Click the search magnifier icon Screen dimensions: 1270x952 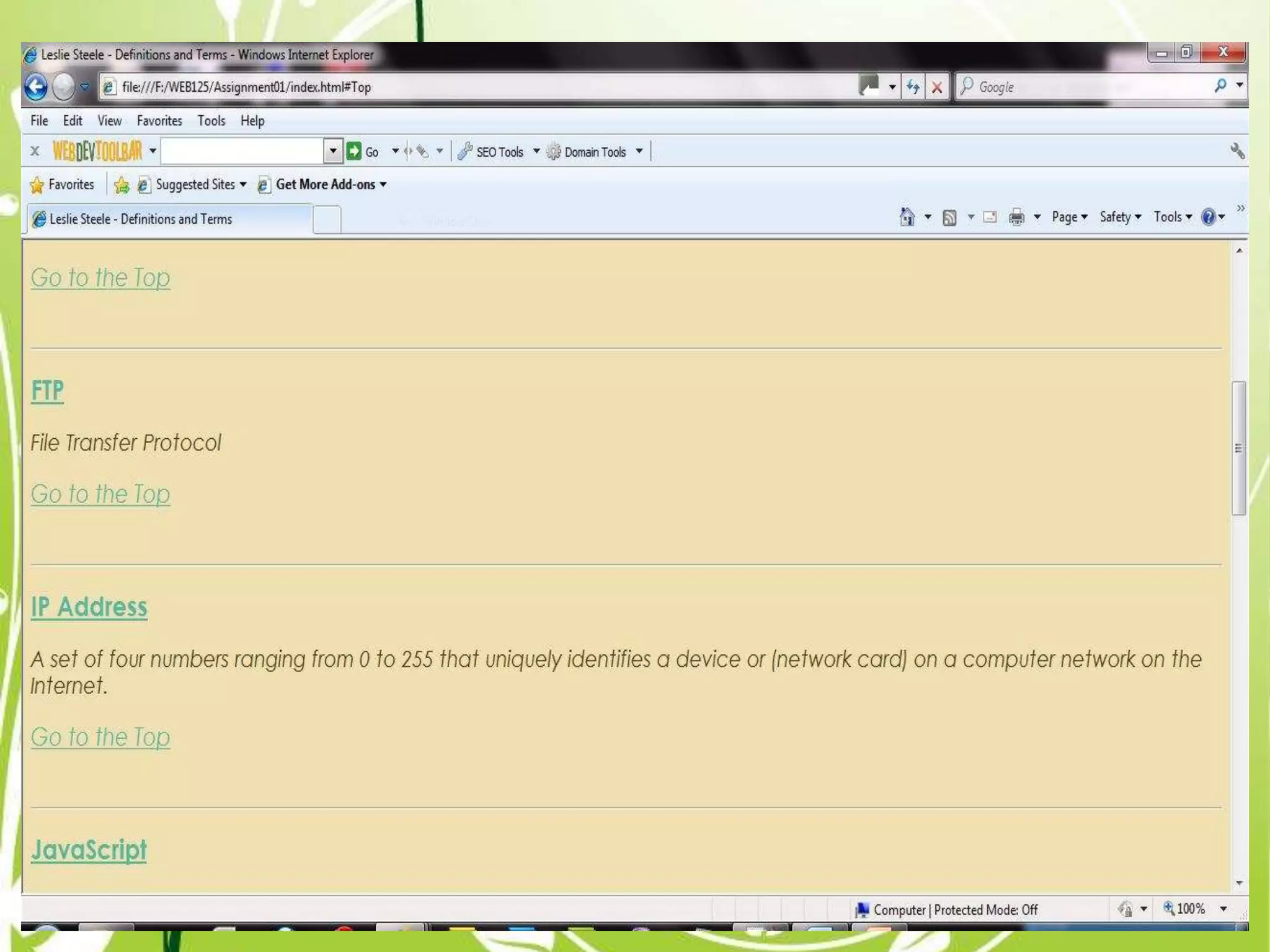point(1220,86)
